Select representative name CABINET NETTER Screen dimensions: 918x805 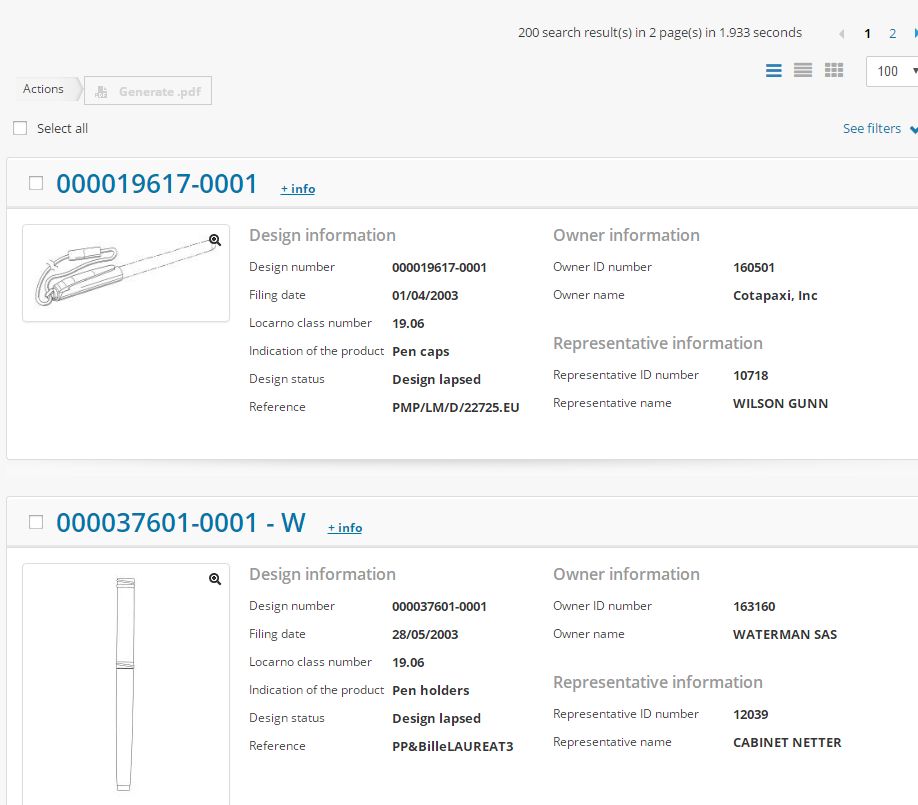(x=787, y=742)
